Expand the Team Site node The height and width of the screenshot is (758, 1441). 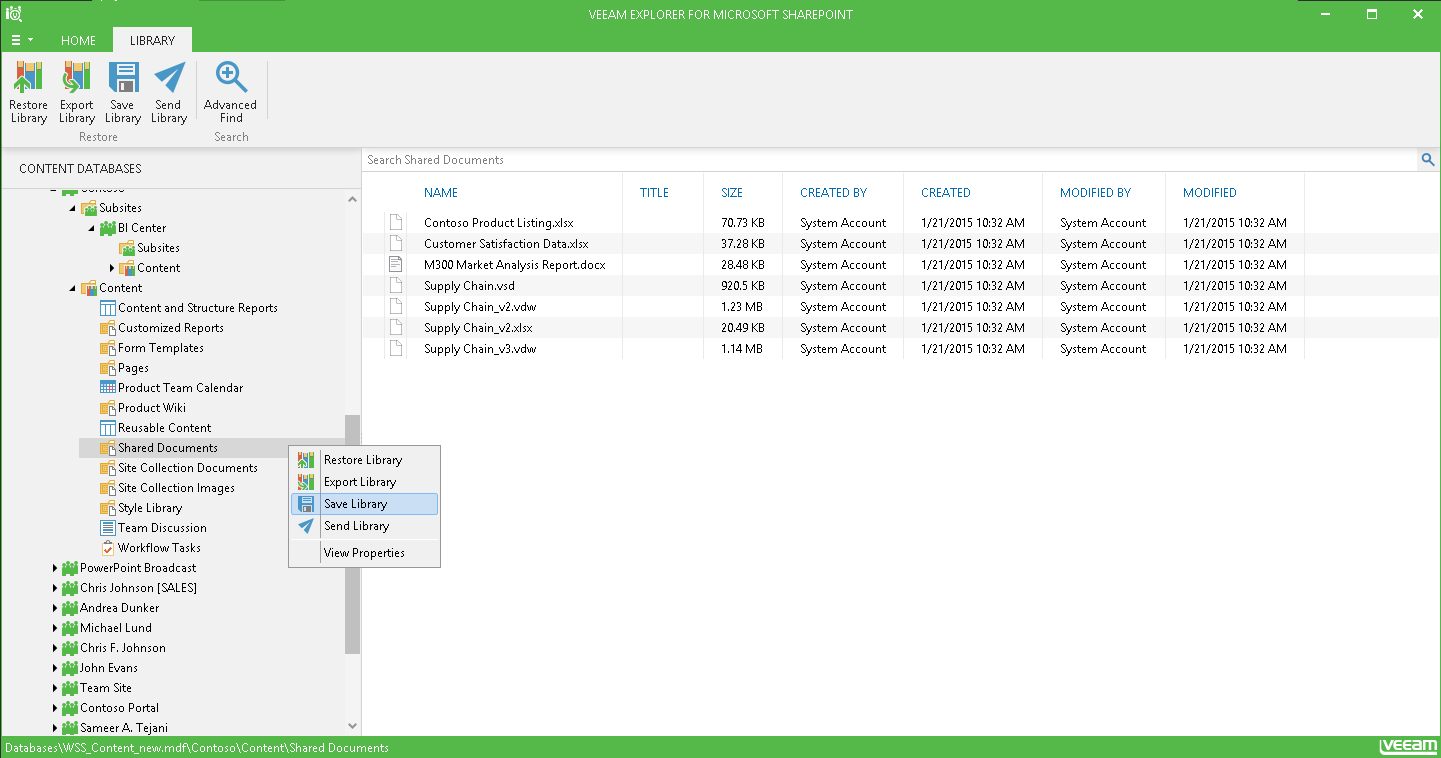[x=54, y=688]
